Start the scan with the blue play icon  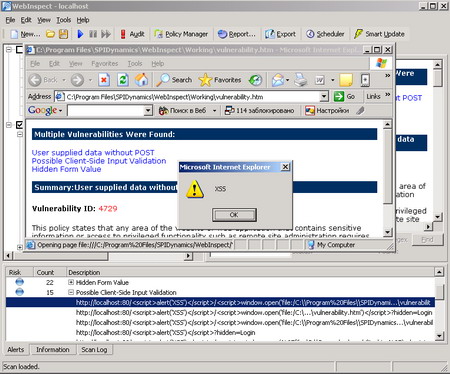point(80,34)
